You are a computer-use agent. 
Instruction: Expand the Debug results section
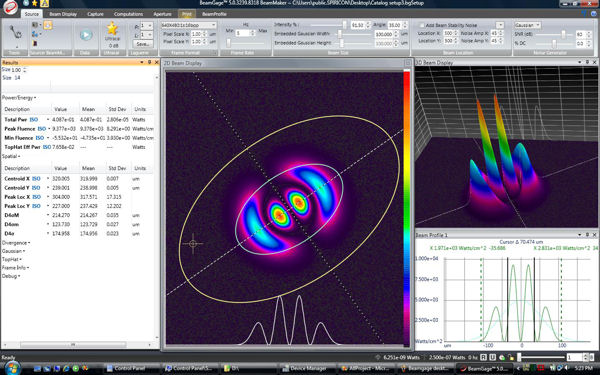click(x=11, y=276)
